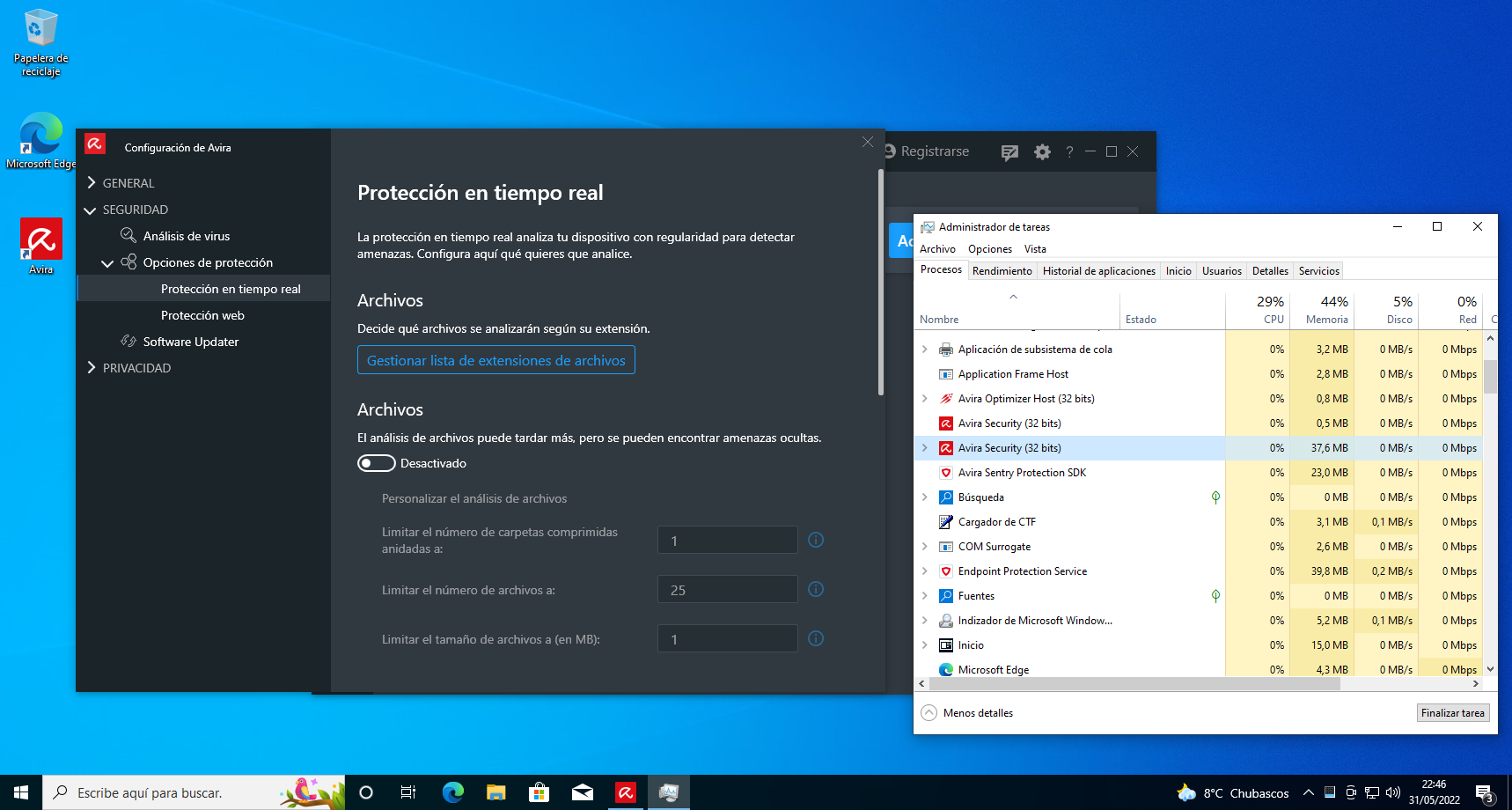
Task: Select Protección en tiempo real item
Action: coord(203,289)
